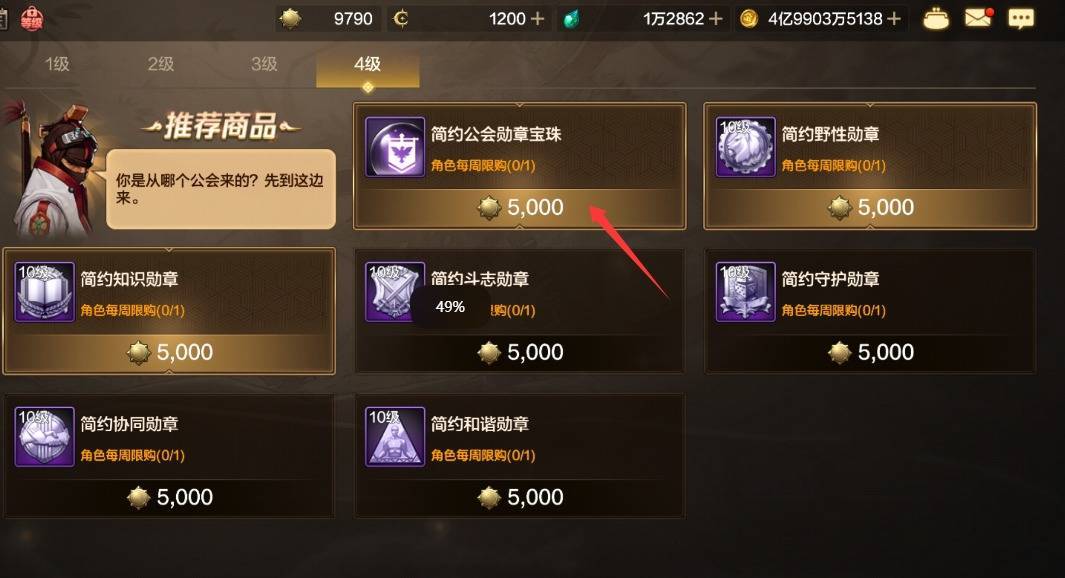The image size is (1065, 578).
Task: Select the 简约守护勋章 shield medal icon
Action: pos(745,292)
